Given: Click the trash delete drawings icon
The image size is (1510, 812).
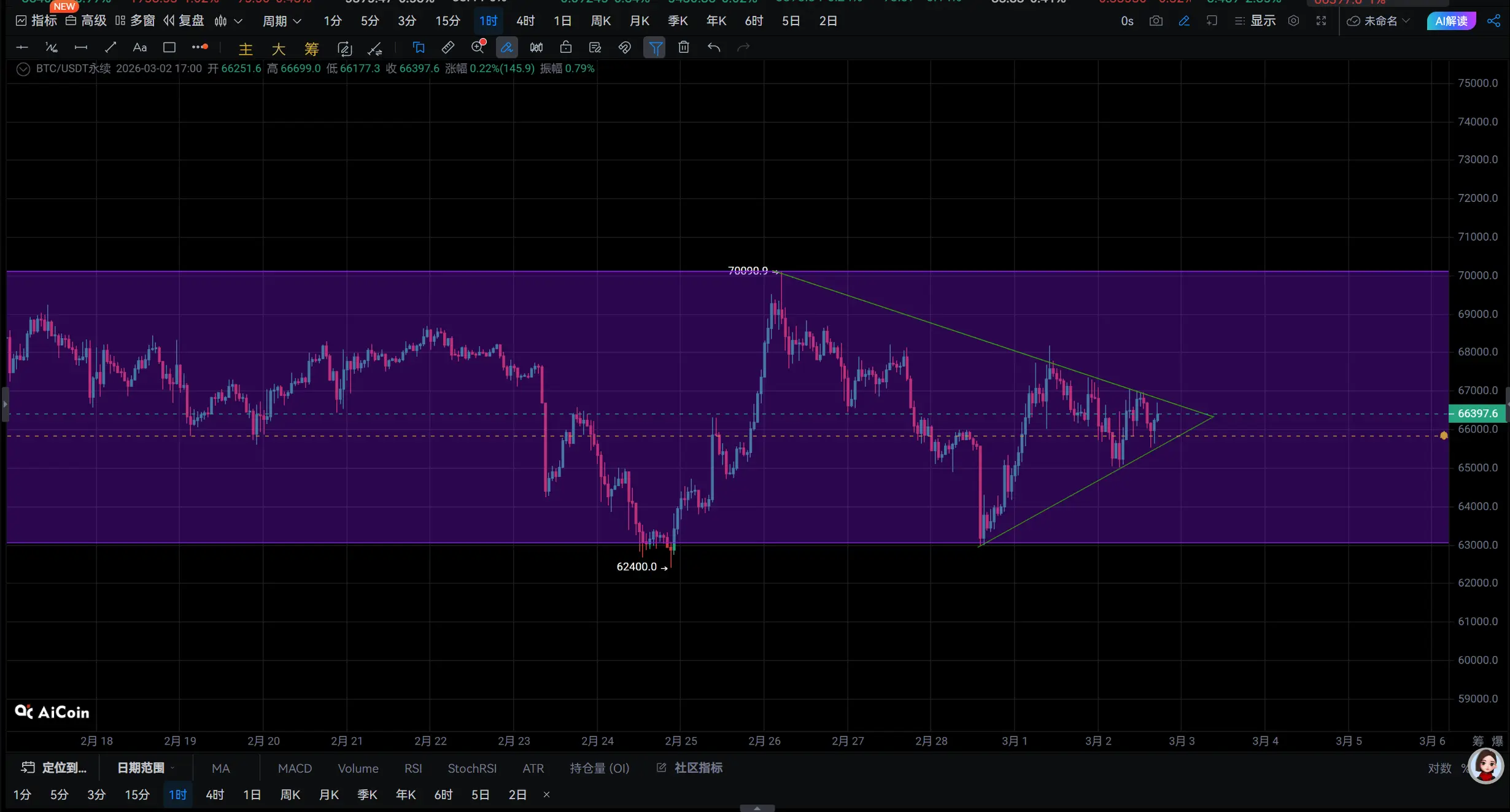Looking at the screenshot, I should pyautogui.click(x=684, y=47).
